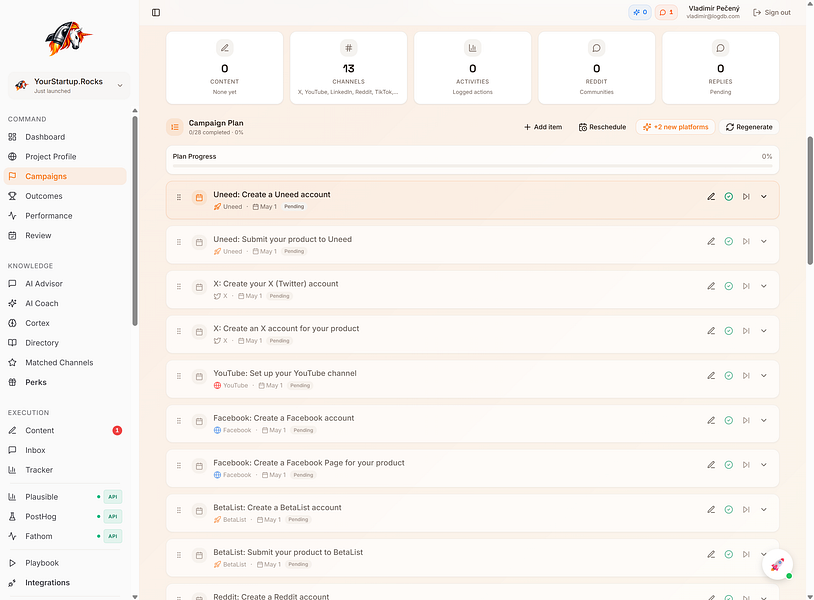Click the Sign out link
Screen dimensions: 814x600
[772, 12]
